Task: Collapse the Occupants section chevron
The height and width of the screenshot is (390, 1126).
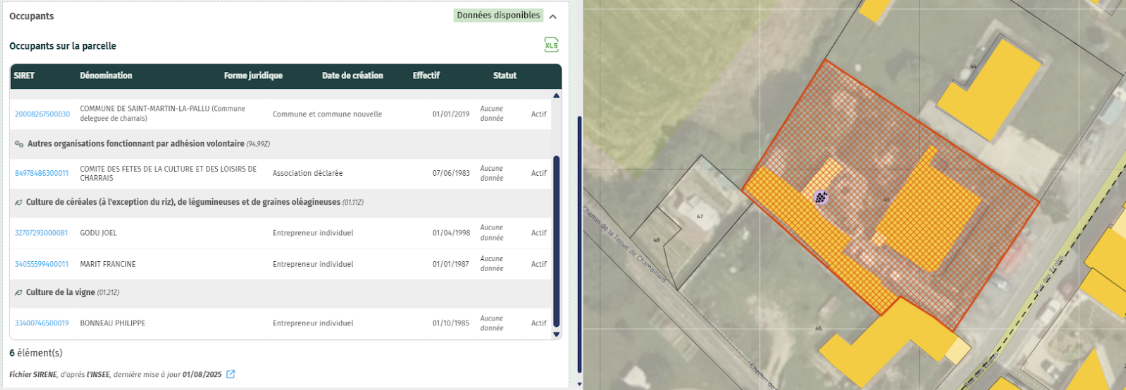Action: click(x=552, y=17)
